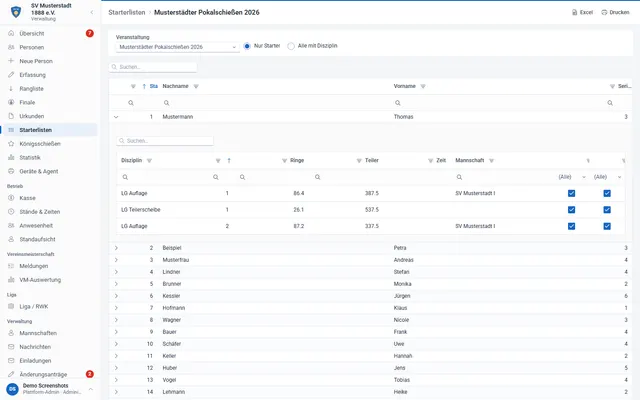Focus the nested Suchen search field

pos(165,141)
